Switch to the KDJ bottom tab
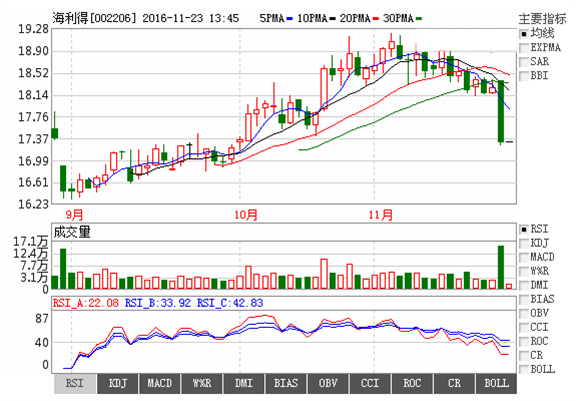The image size is (576, 401). [118, 384]
